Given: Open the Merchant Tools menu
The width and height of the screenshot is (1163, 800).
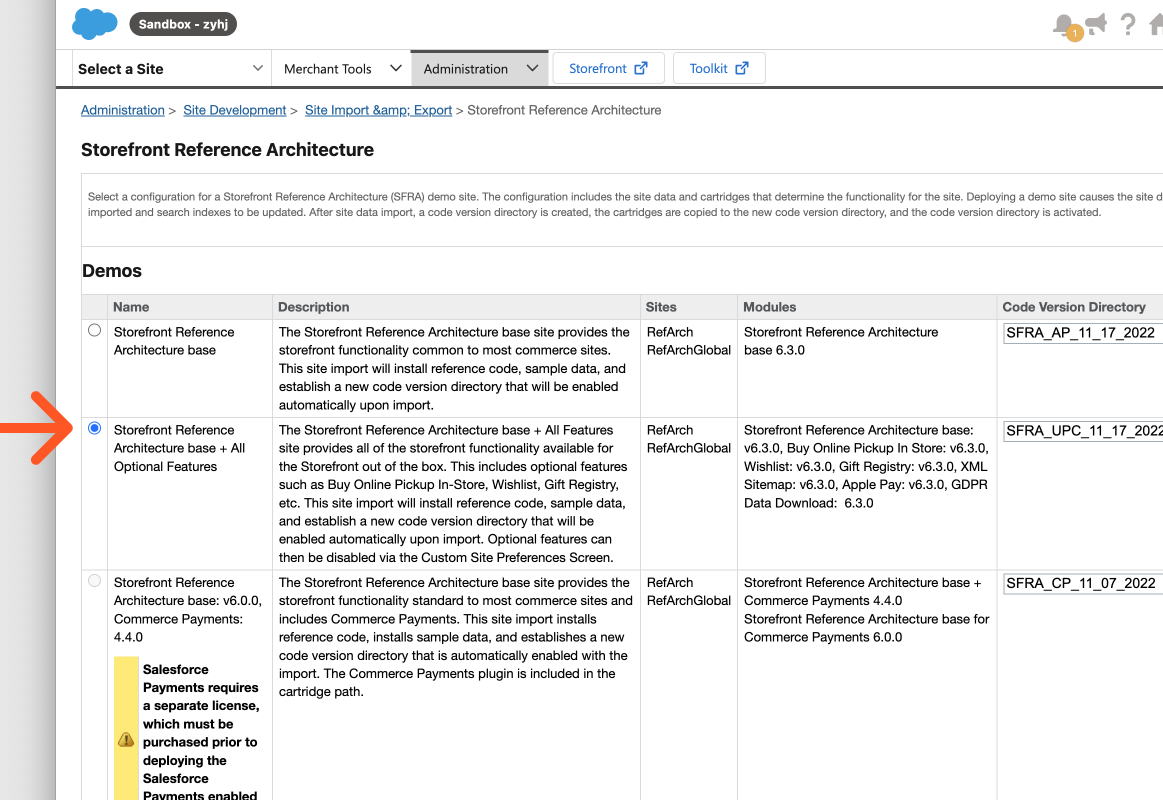Looking at the screenshot, I should click(x=342, y=69).
